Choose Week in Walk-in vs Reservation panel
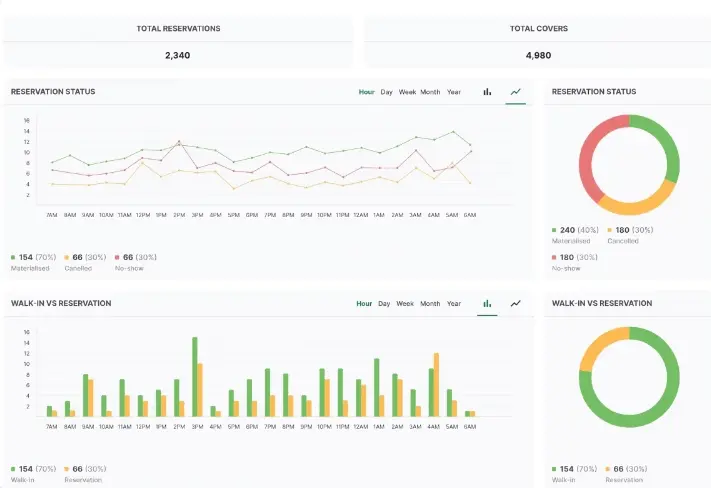This screenshot has height=488, width=711. (405, 304)
